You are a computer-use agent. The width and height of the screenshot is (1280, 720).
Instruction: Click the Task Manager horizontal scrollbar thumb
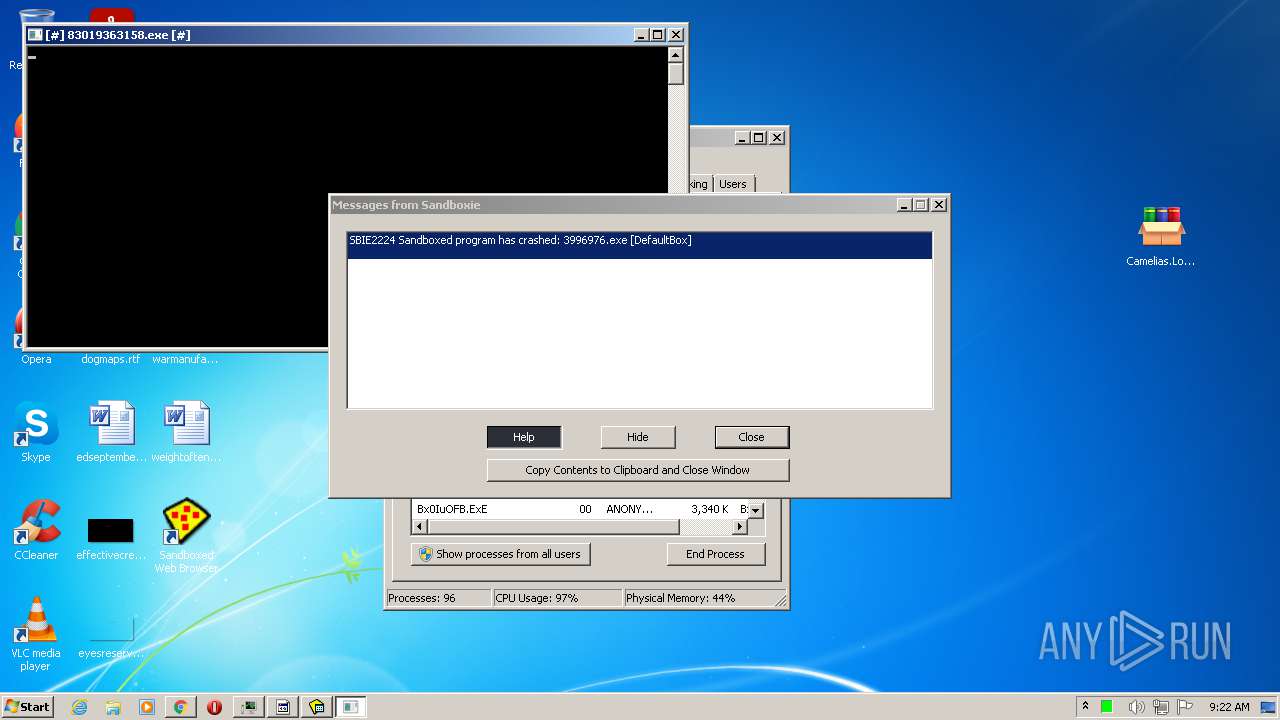pos(552,526)
